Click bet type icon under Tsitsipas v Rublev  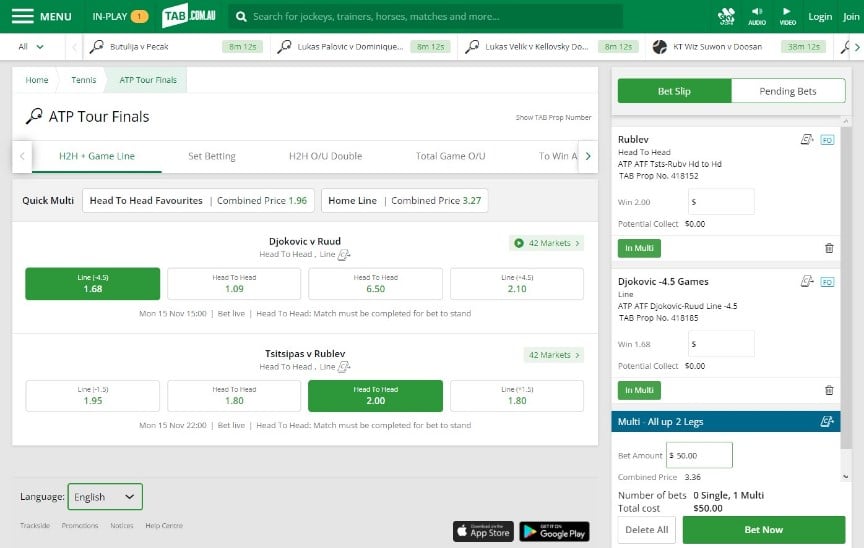click(x=344, y=367)
